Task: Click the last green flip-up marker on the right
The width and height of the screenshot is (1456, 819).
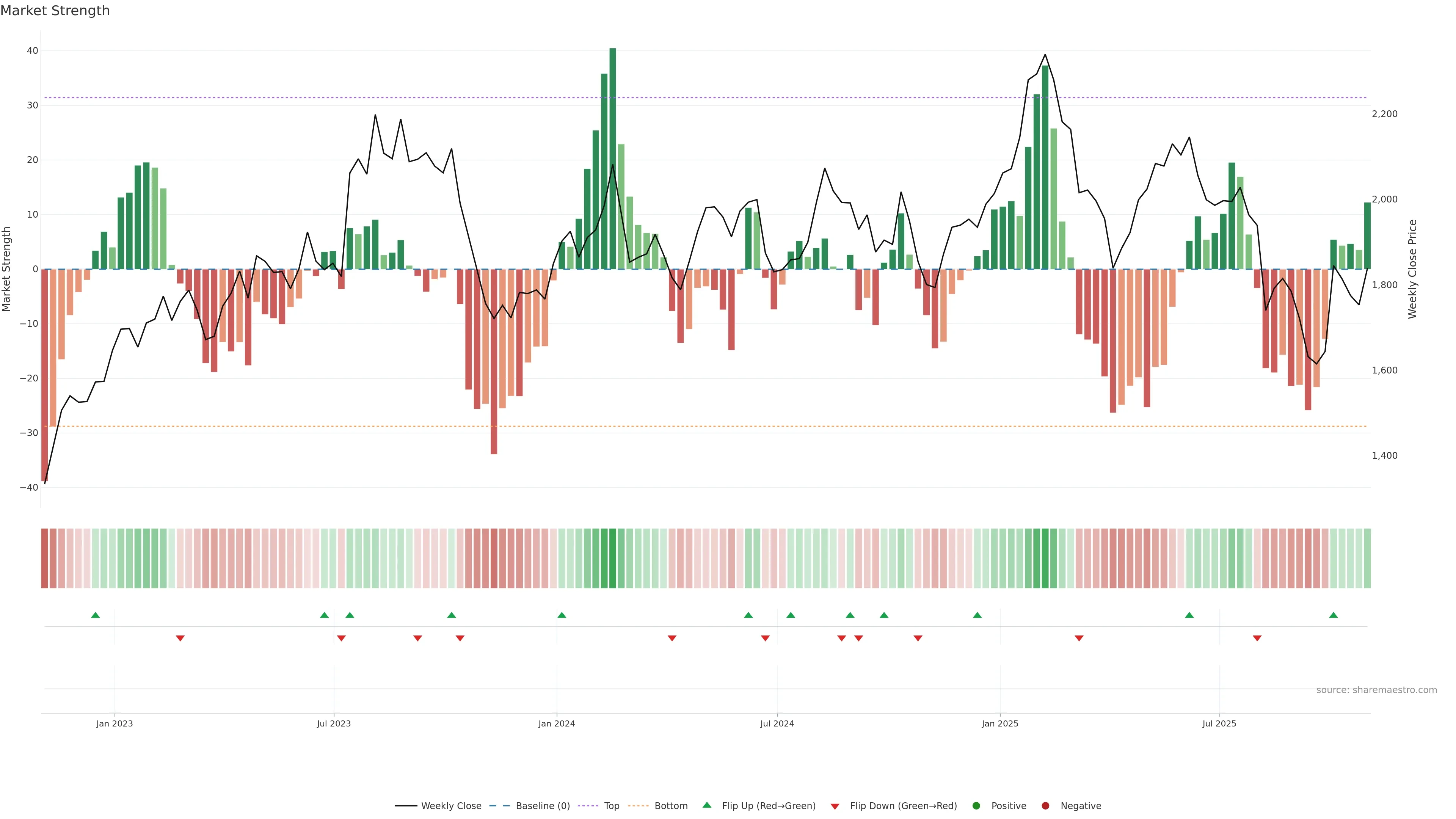Action: click(1334, 615)
